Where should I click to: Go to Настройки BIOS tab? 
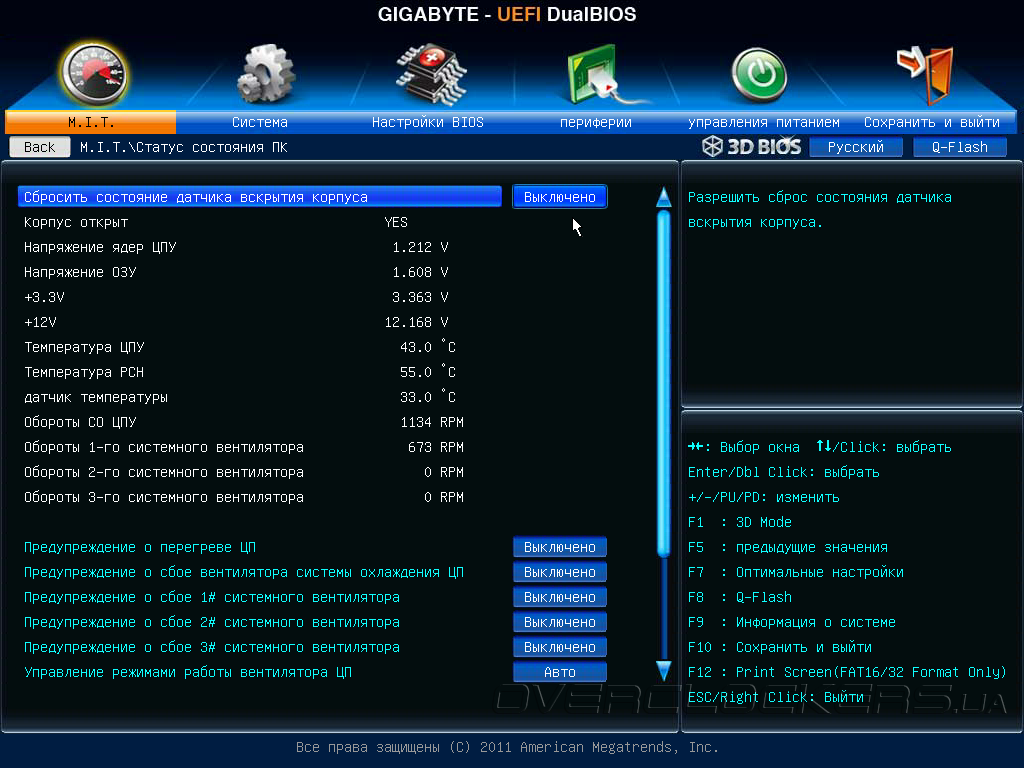428,122
